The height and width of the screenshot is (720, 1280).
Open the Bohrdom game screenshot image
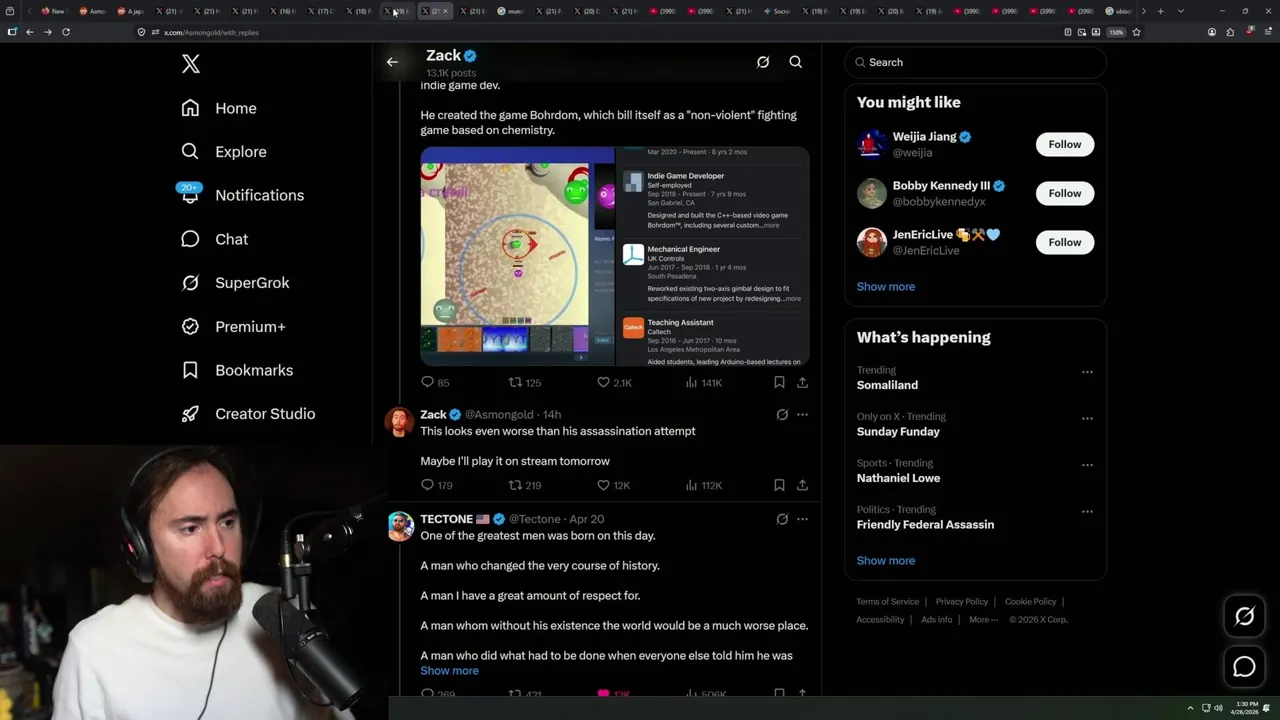pos(517,256)
